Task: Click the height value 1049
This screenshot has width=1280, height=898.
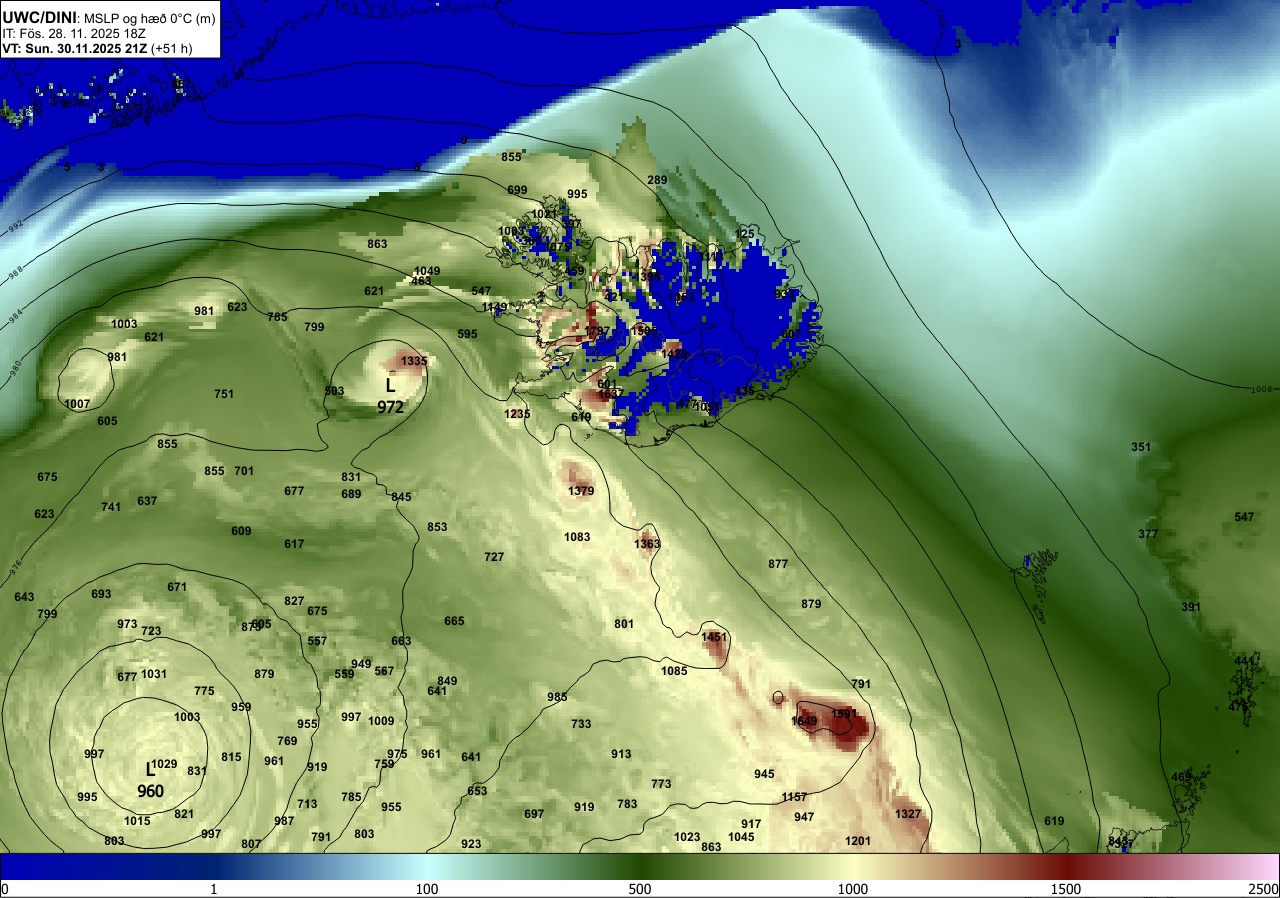Action: [427, 271]
